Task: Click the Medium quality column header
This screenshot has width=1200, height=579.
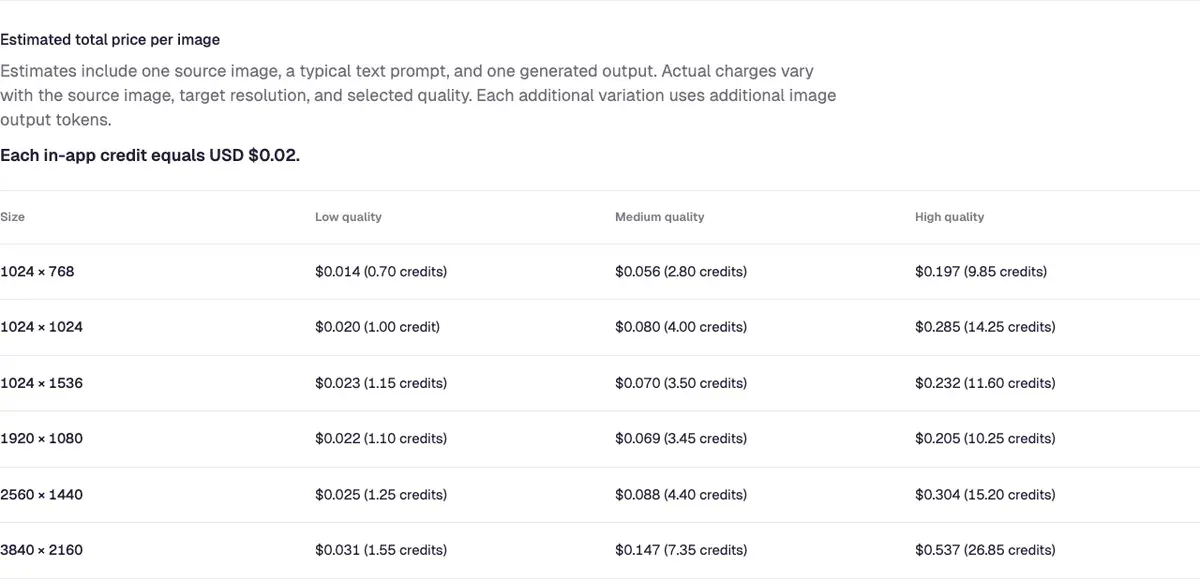Action: (659, 217)
